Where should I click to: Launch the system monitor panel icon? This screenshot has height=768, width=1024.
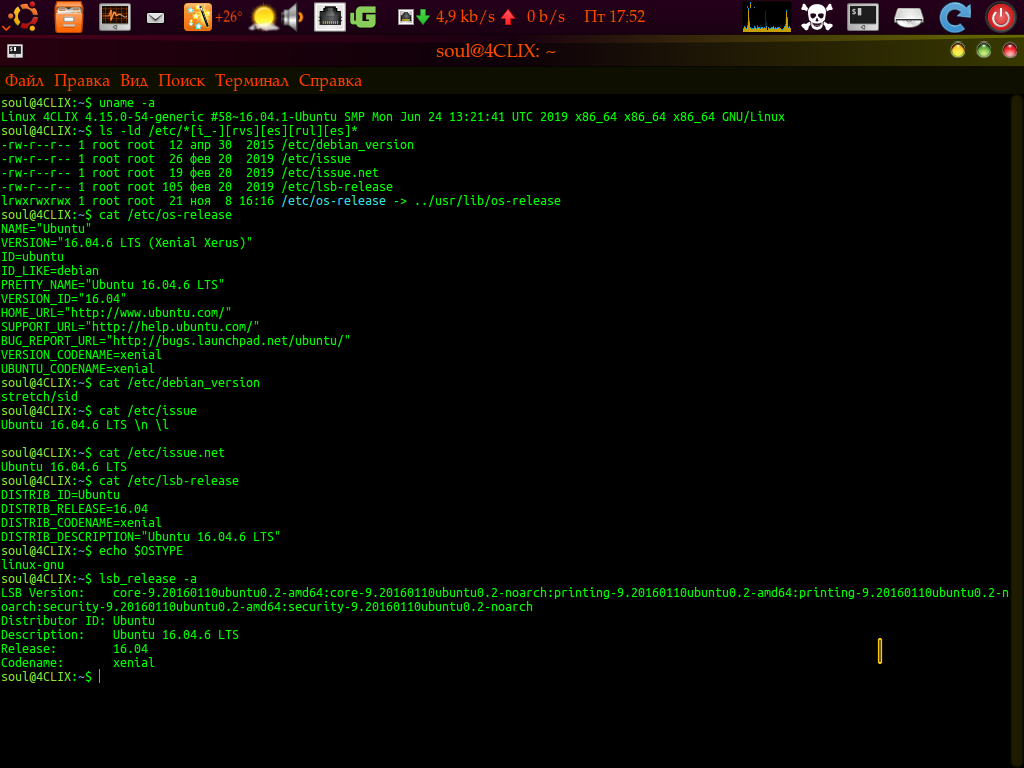coord(115,17)
